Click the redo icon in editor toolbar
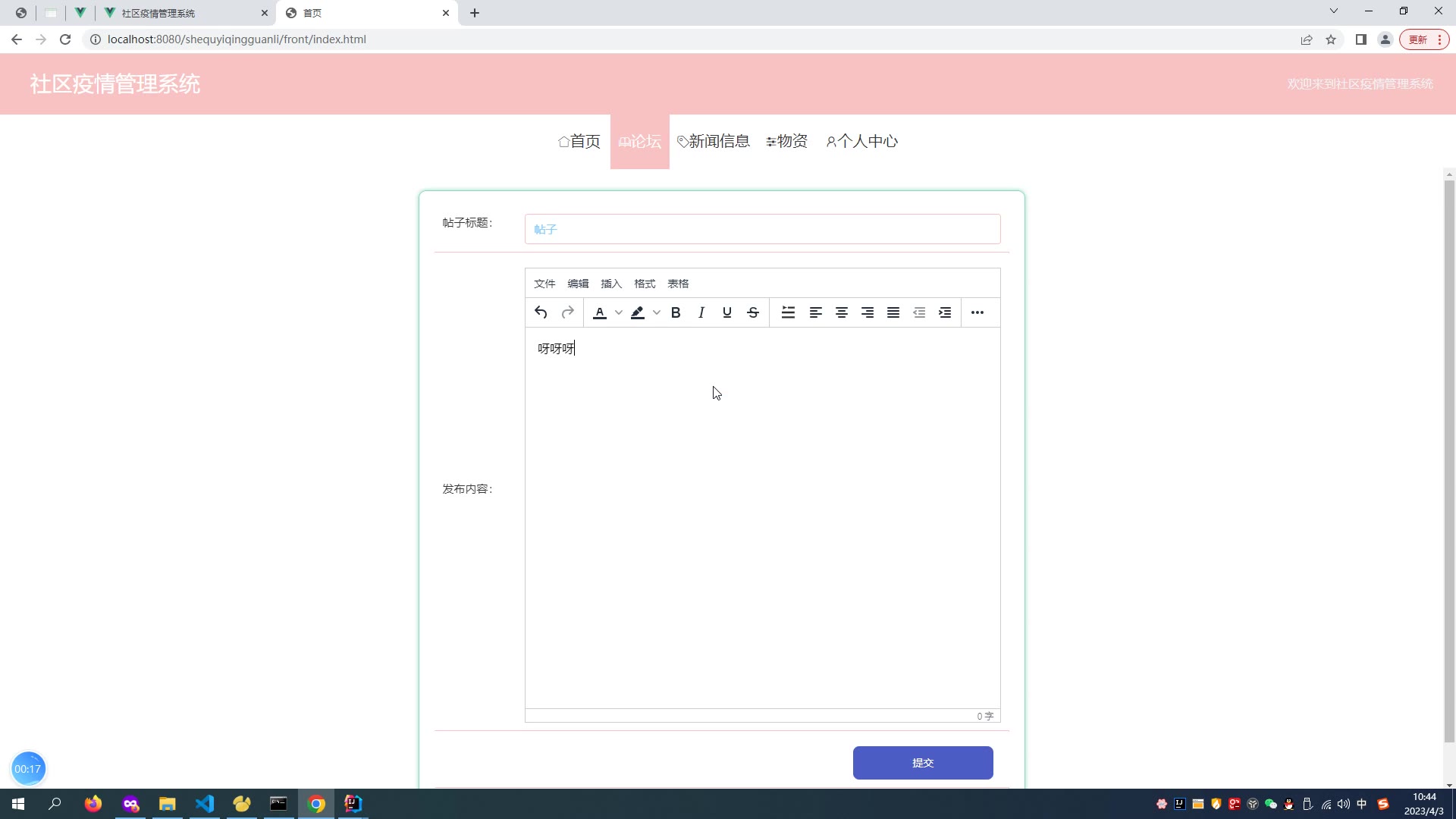Viewport: 1456px width, 819px height. click(567, 312)
